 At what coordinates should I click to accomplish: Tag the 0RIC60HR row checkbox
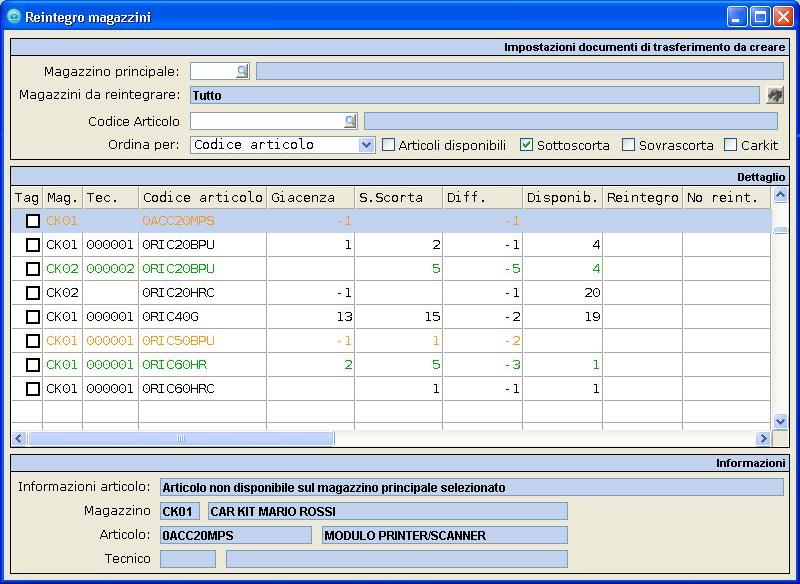click(33, 365)
